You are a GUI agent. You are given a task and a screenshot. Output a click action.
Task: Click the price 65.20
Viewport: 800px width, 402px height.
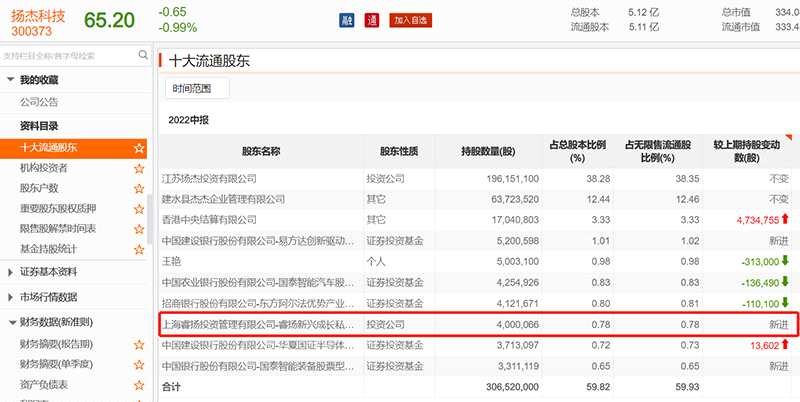pyautogui.click(x=110, y=20)
